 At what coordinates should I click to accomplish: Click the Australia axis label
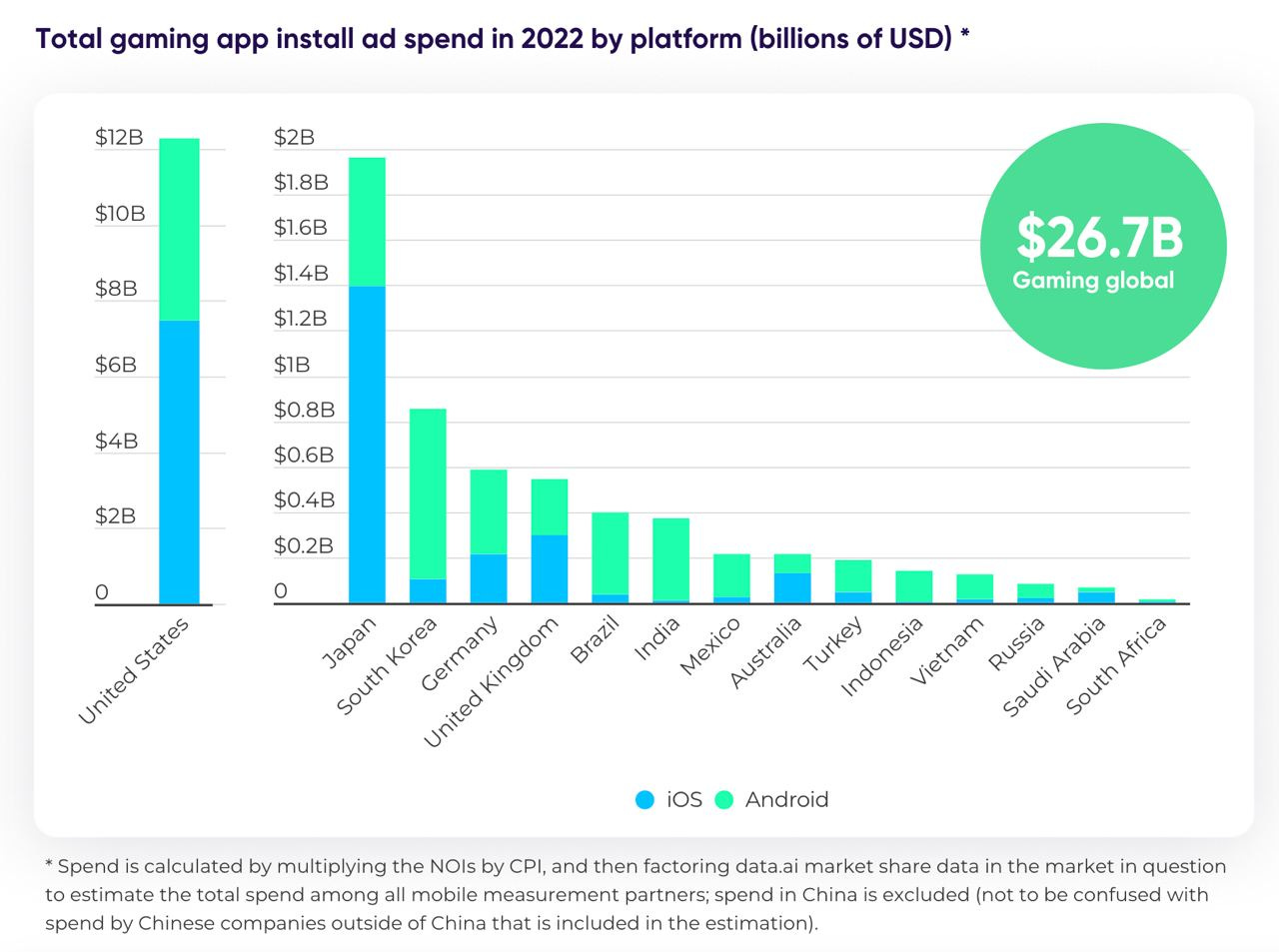click(765, 652)
